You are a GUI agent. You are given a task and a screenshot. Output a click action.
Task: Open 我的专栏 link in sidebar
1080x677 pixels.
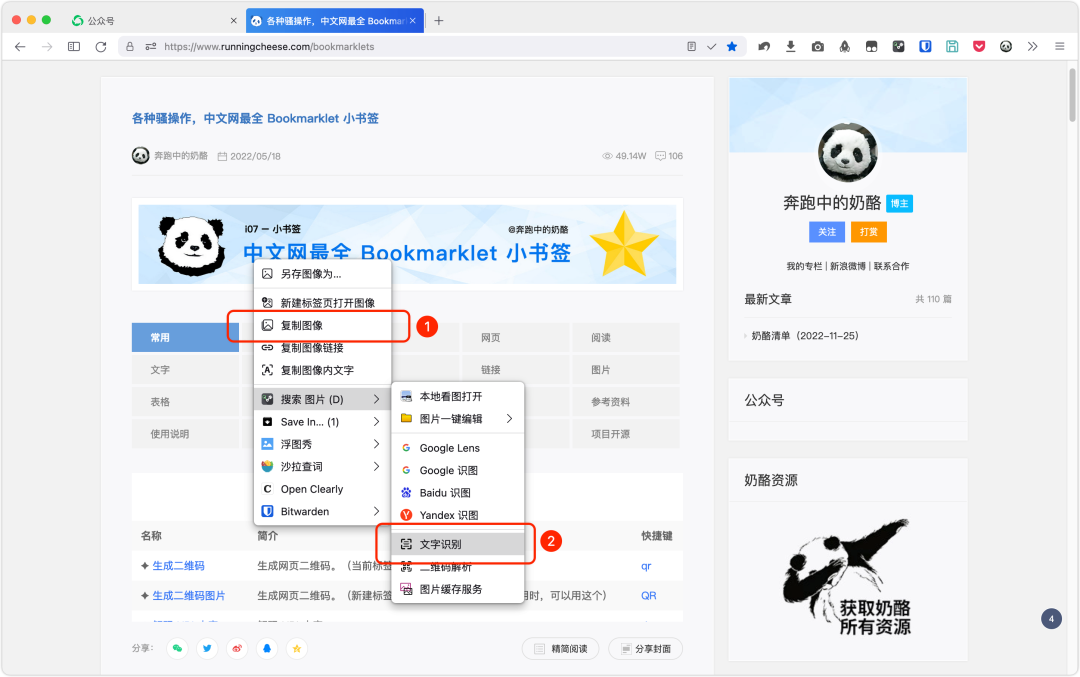point(804,266)
